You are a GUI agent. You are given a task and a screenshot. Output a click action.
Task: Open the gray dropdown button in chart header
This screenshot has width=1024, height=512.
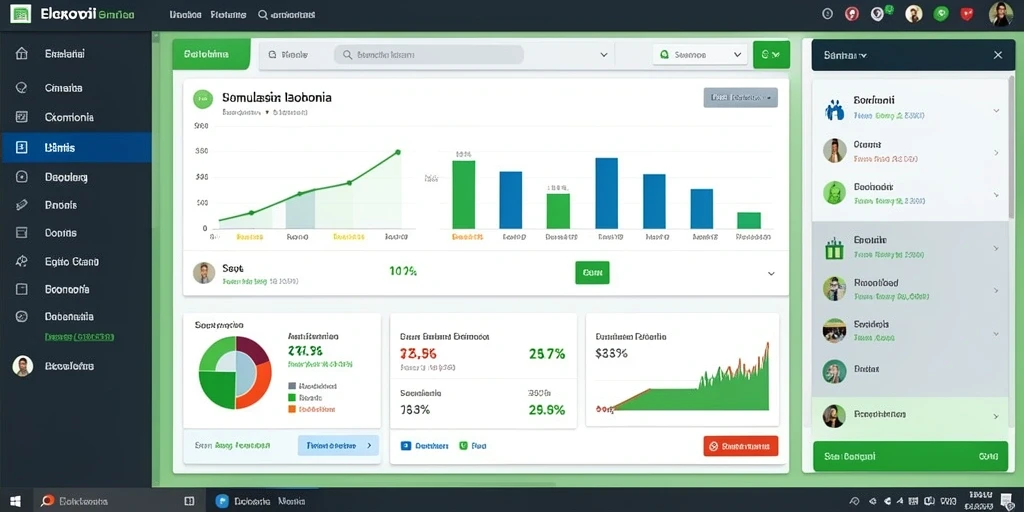point(741,97)
